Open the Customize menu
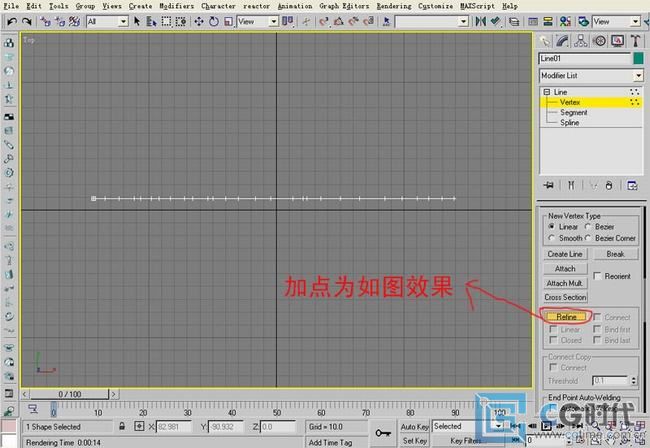The width and height of the screenshot is (650, 448). (x=435, y=6)
